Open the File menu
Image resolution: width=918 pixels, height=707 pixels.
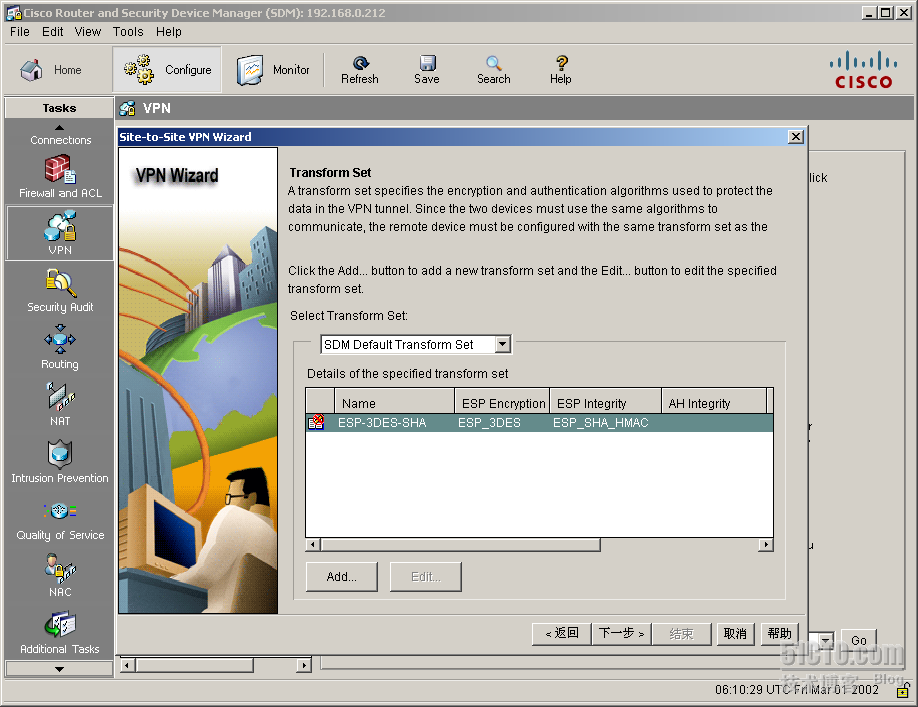tap(19, 32)
